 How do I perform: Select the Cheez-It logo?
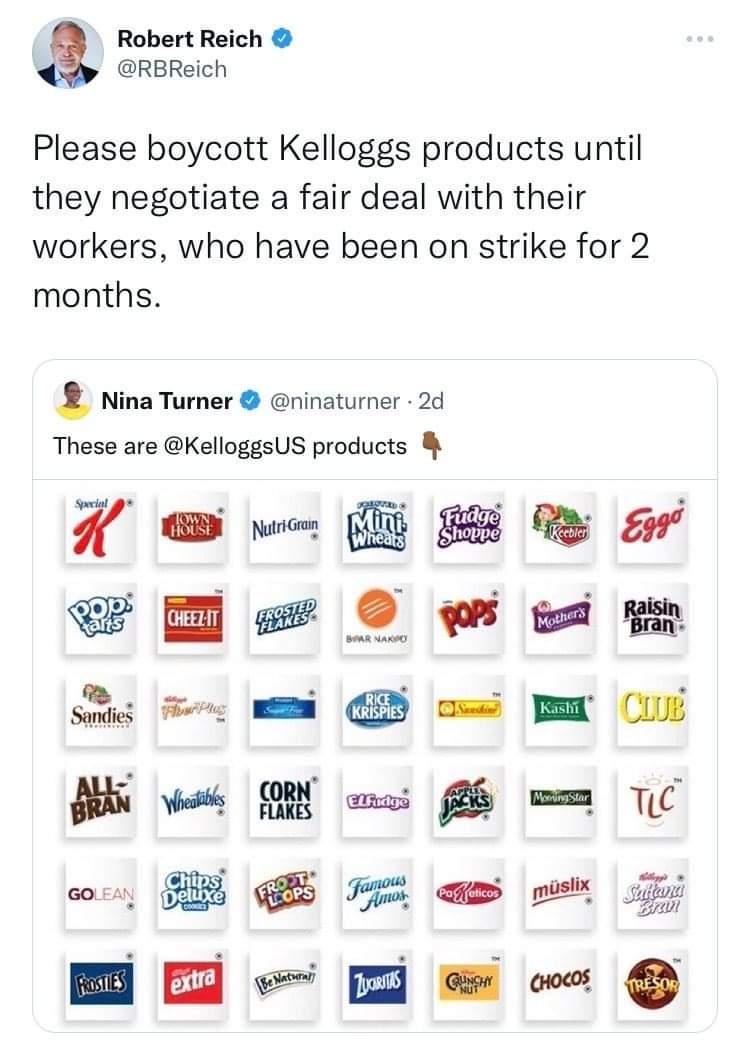coord(188,613)
